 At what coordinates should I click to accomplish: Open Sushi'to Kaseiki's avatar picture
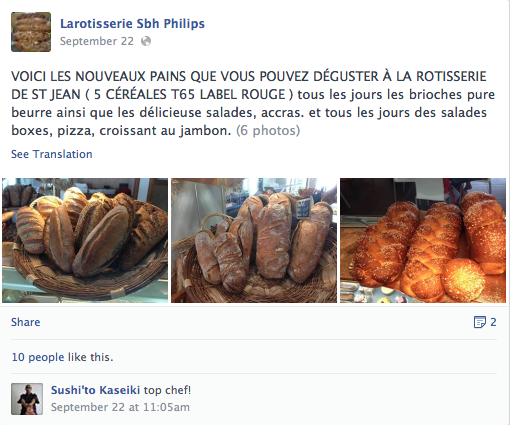27,399
